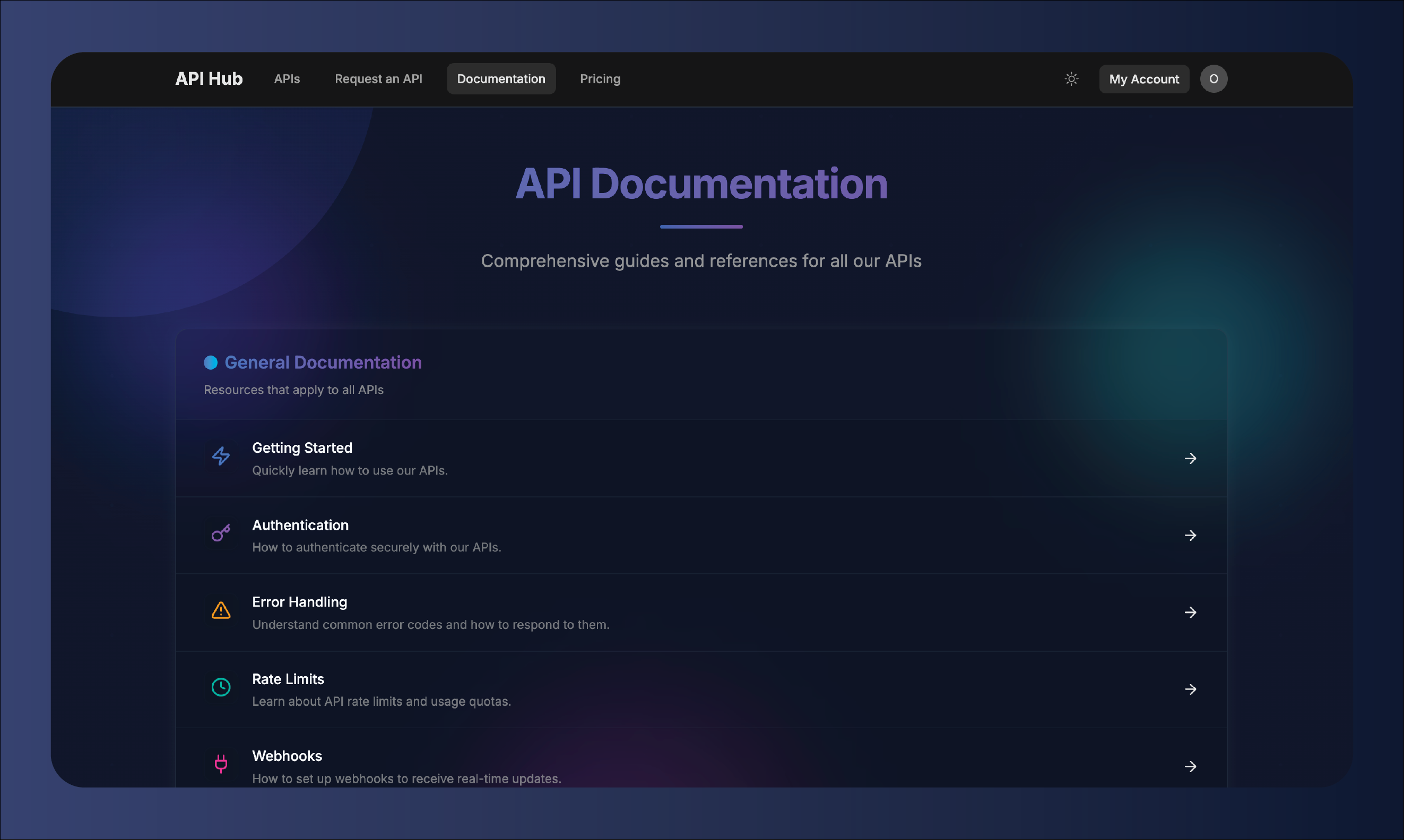1404x840 pixels.
Task: Open the user avatar circle
Action: pyautogui.click(x=1214, y=79)
